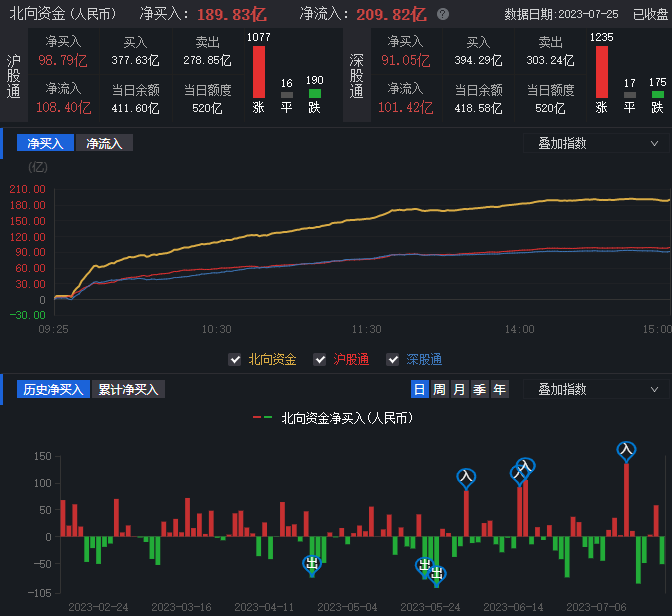This screenshot has width=672, height=616.
Task: Toggle the 深股通 series checkbox
Action: (392, 359)
